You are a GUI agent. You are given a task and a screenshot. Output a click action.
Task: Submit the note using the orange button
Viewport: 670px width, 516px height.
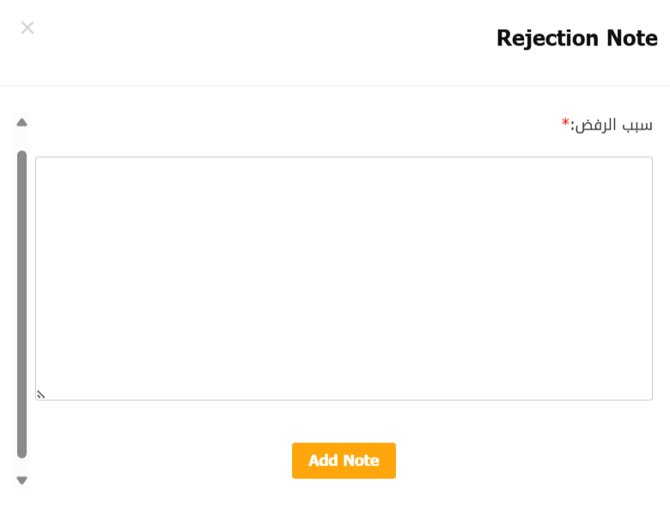[344, 461]
